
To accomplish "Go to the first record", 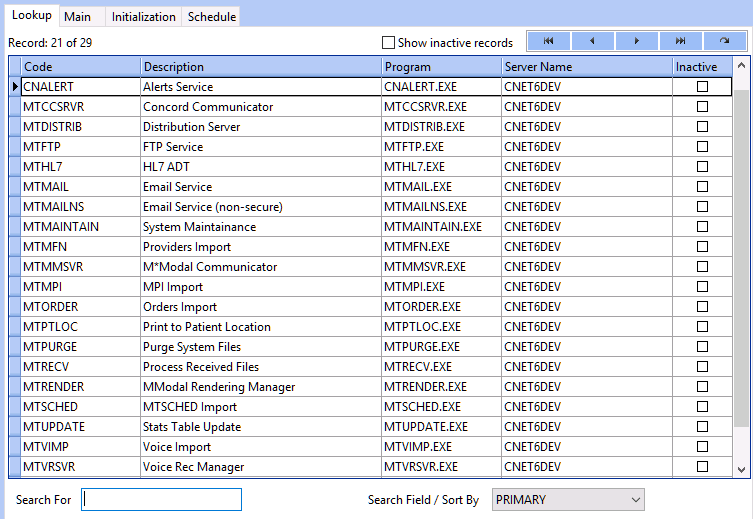I will click(x=548, y=41).
